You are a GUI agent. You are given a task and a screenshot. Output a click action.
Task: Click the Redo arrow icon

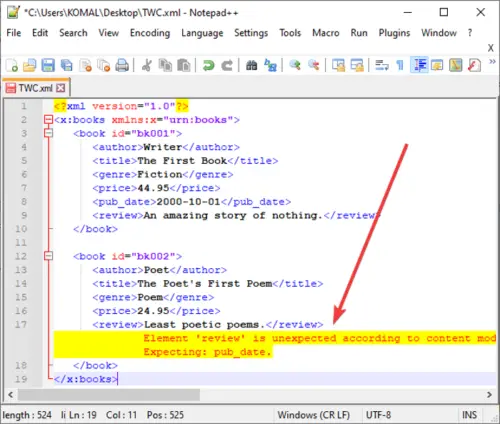[x=227, y=65]
